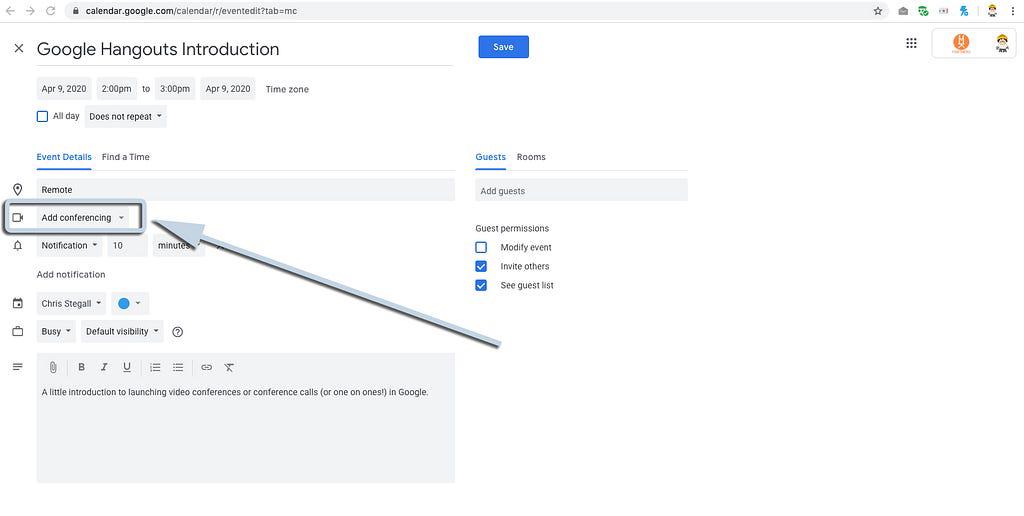Uncheck the Invite others permission
1024x516 pixels.
[x=481, y=266]
